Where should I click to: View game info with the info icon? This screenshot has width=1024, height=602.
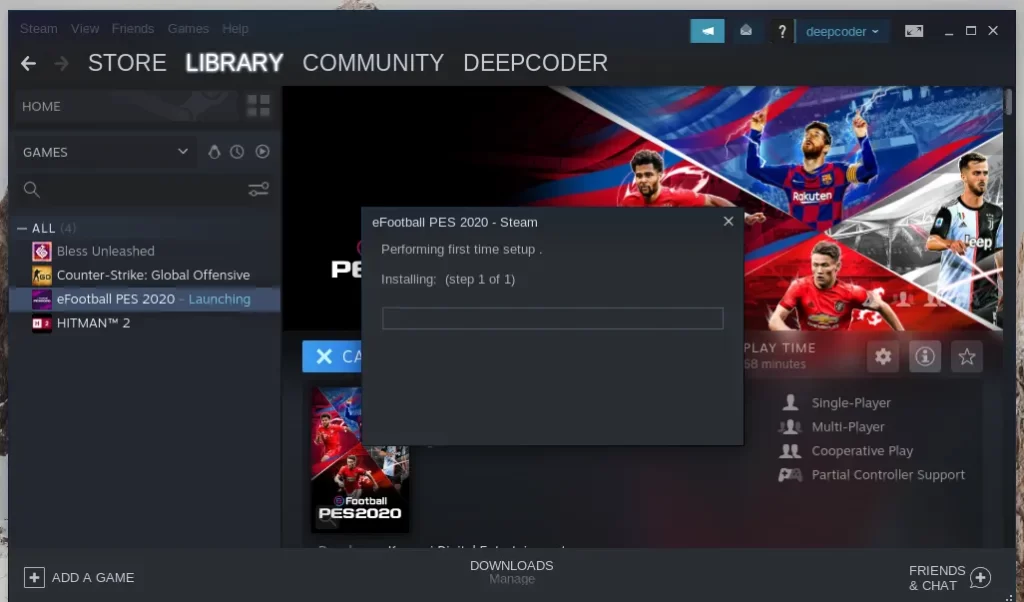click(924, 355)
